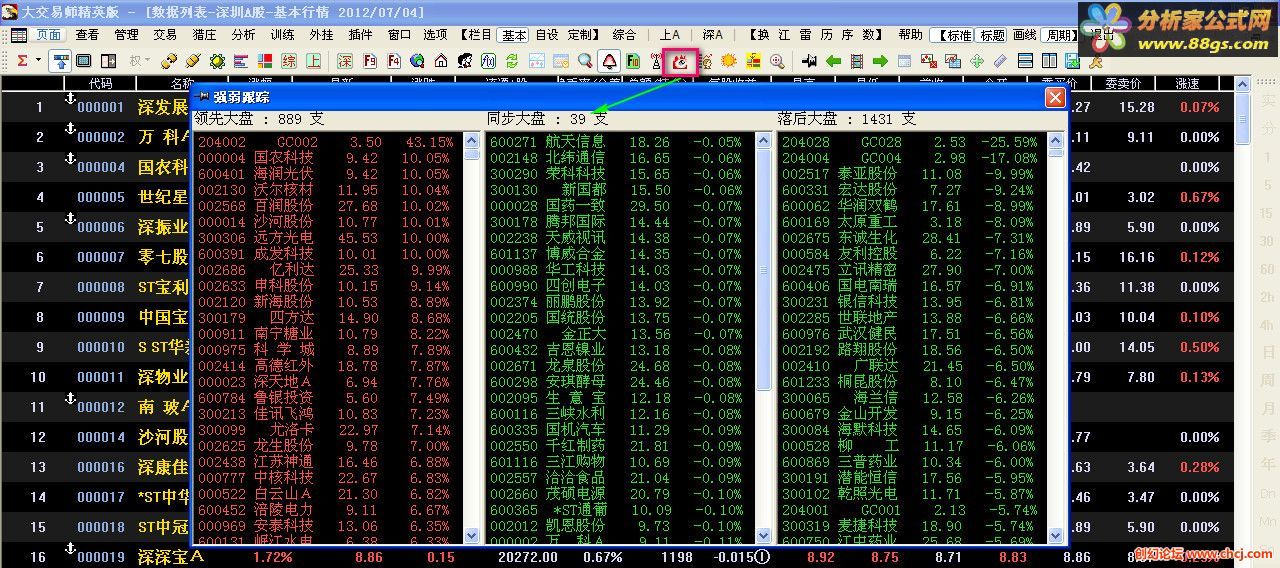Click the red-green block map icon
The height and width of the screenshot is (568, 1280).
265,61
